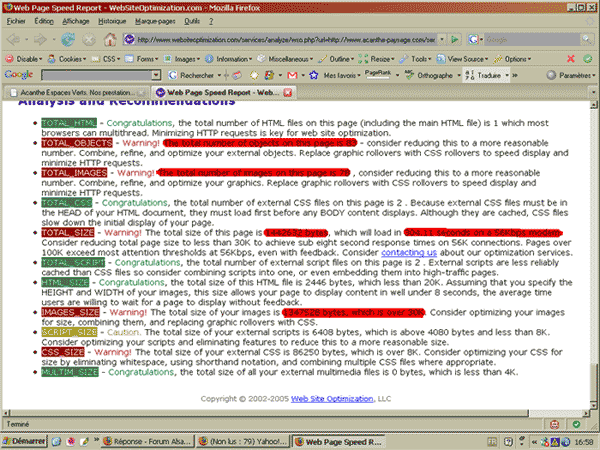Viewport: 600px width, 450px height.
Task: Open the CSS developer menu
Action: pyautogui.click(x=106, y=59)
